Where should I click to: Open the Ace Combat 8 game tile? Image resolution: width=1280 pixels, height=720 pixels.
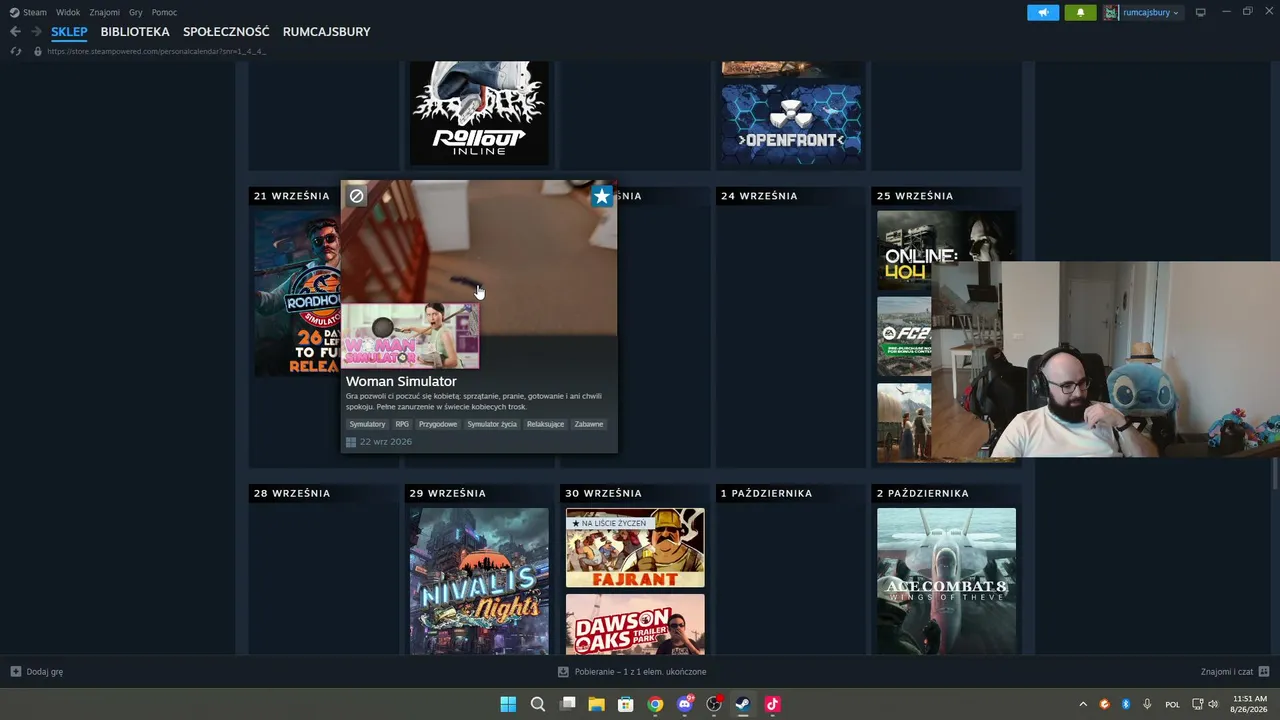coord(946,581)
